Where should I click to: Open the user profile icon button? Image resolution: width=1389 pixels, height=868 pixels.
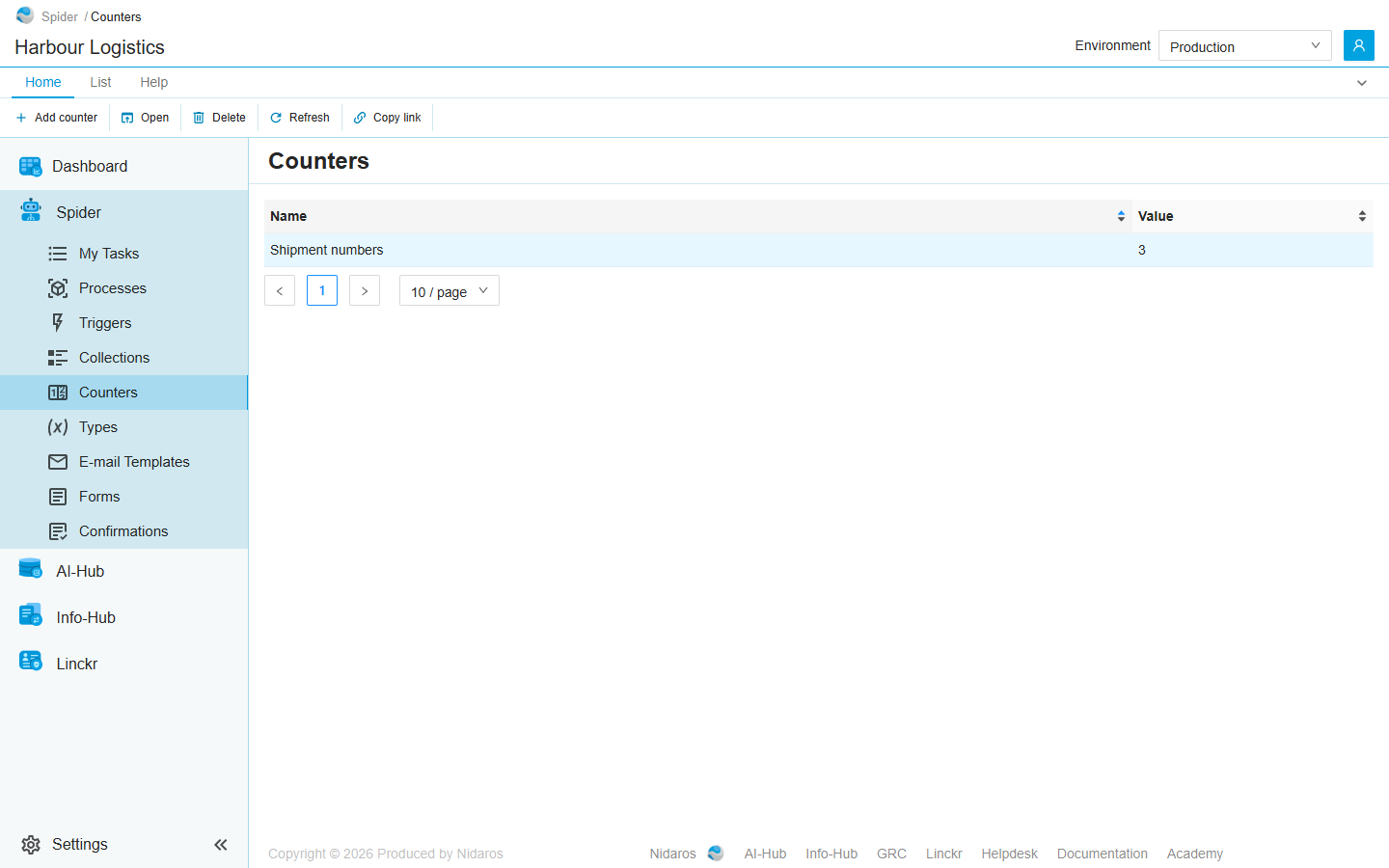pyautogui.click(x=1358, y=45)
